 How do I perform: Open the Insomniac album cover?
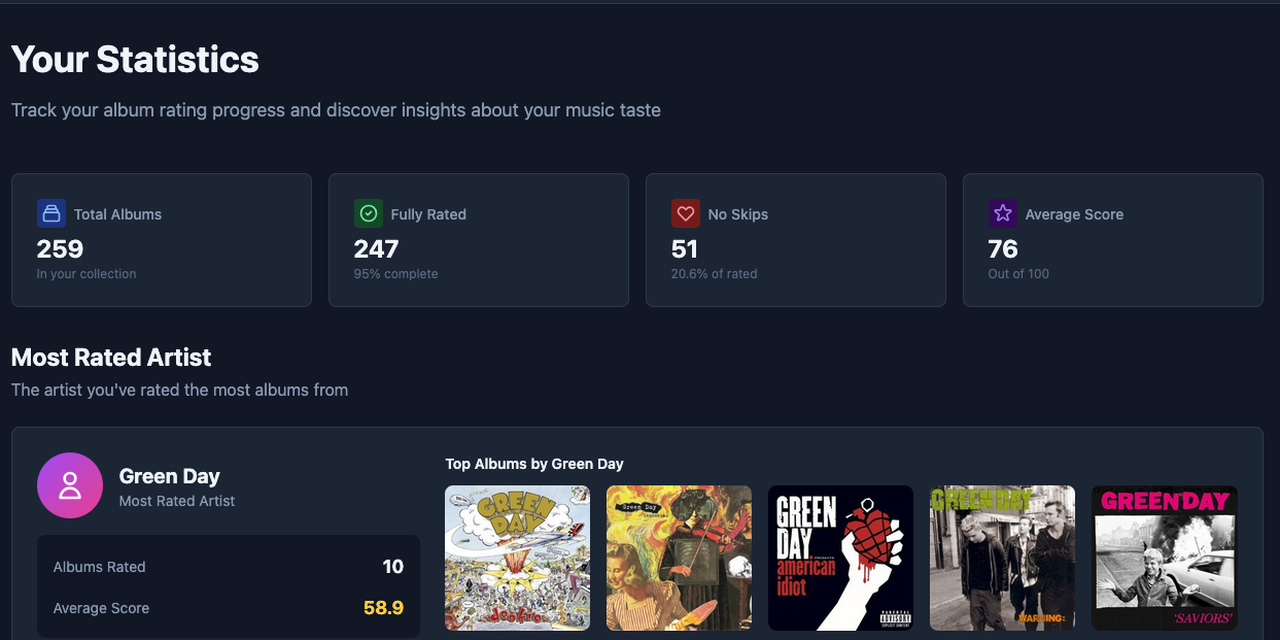tap(679, 558)
